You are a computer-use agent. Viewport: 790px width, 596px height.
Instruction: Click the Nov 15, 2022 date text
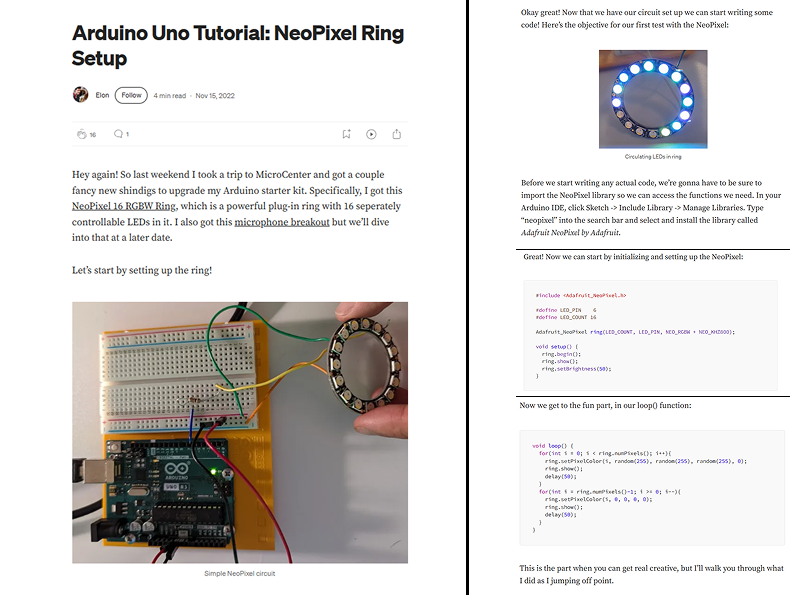215,96
